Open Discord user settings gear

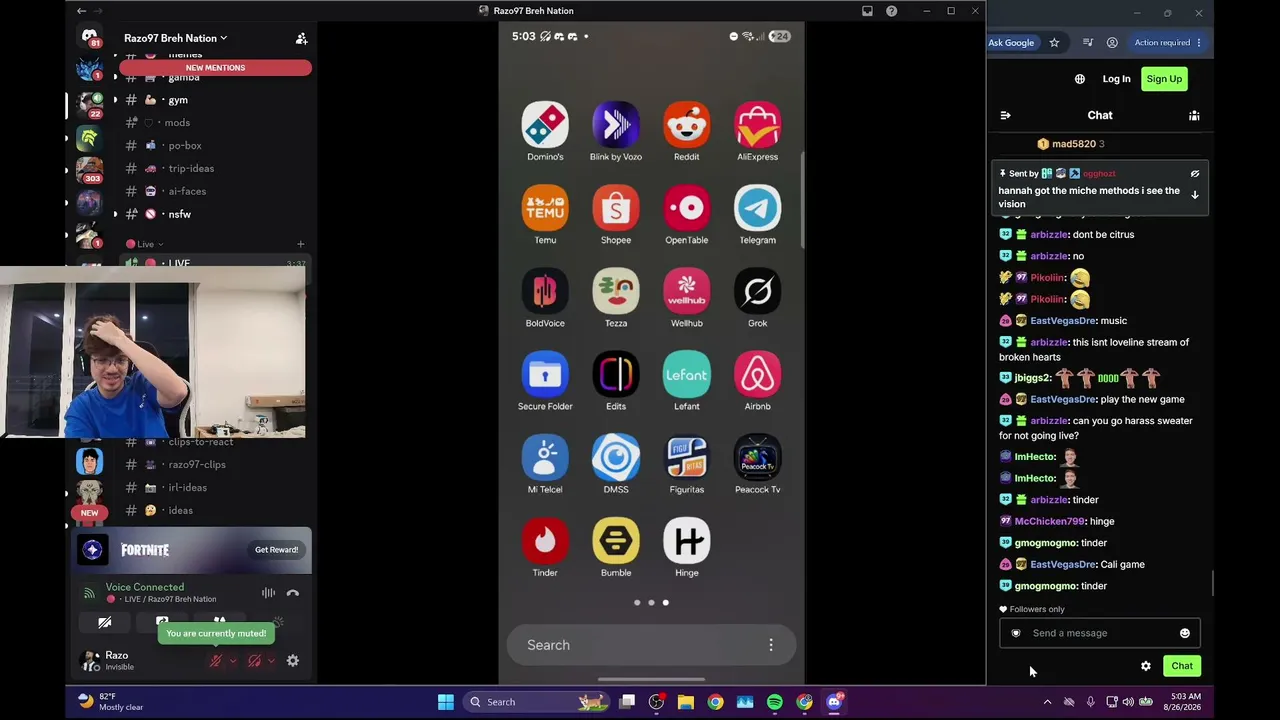293,661
